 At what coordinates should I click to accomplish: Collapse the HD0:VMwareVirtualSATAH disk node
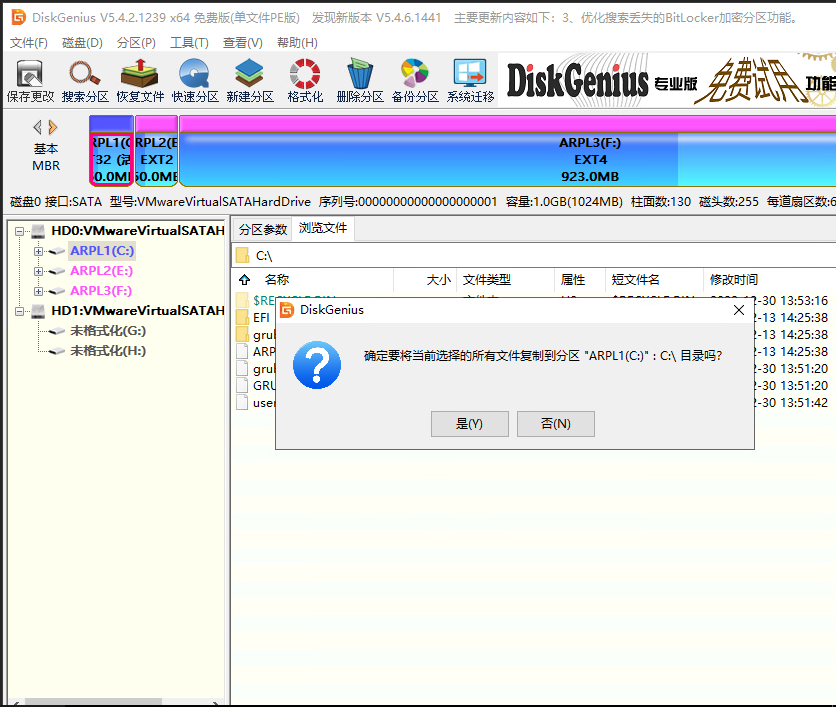point(22,230)
